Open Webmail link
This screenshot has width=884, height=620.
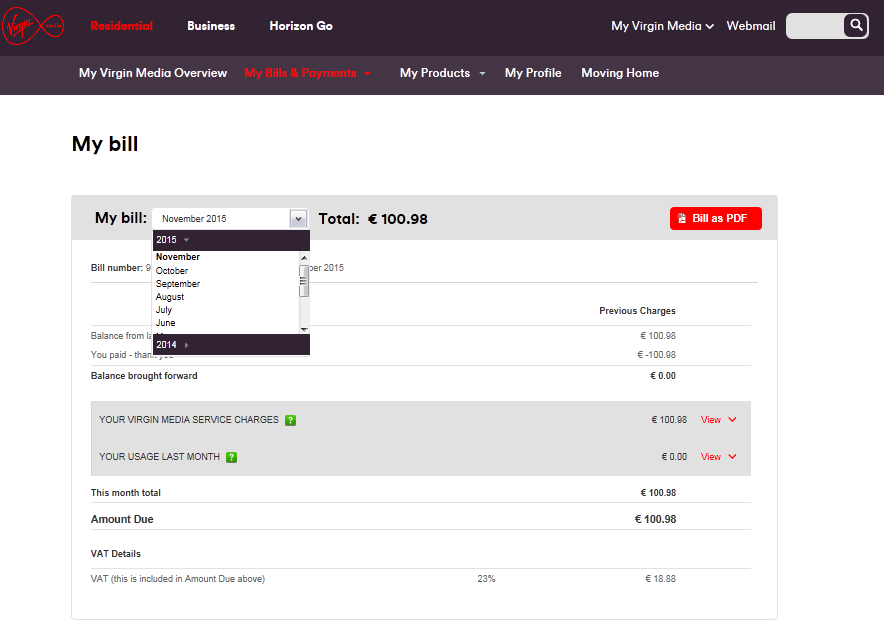pos(751,26)
